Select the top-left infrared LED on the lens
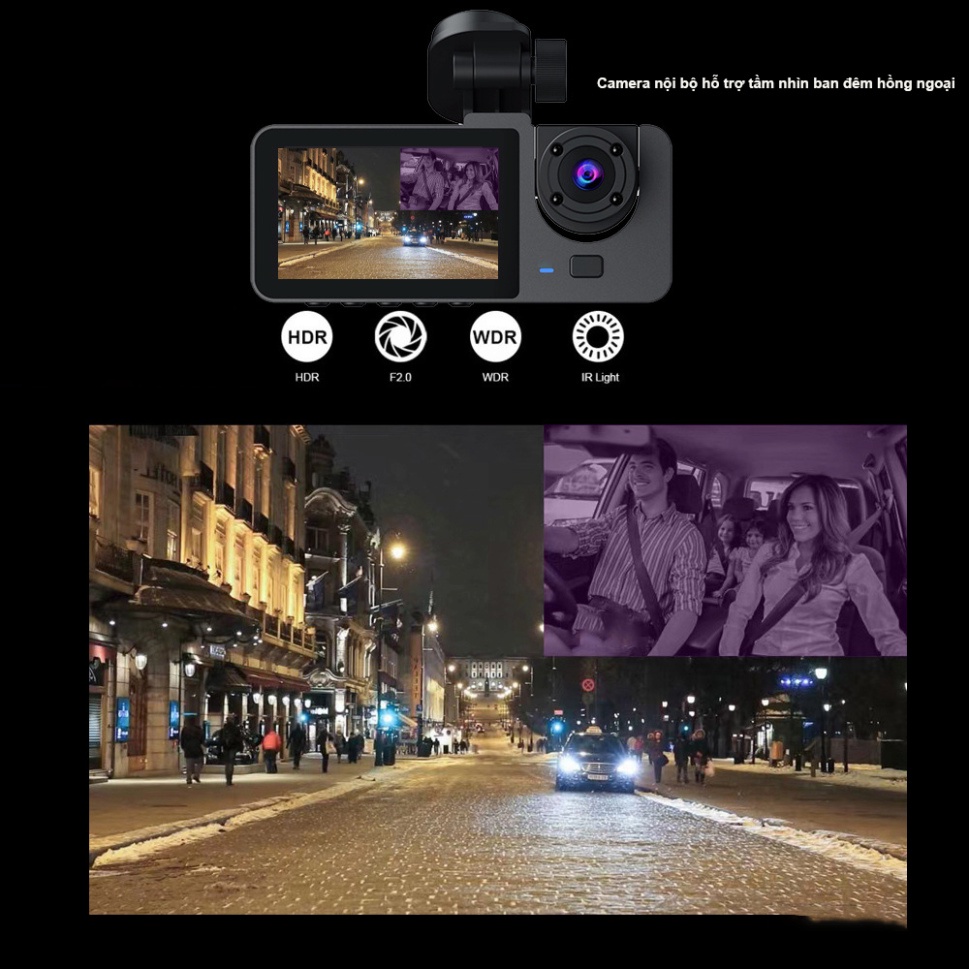 click(x=557, y=149)
